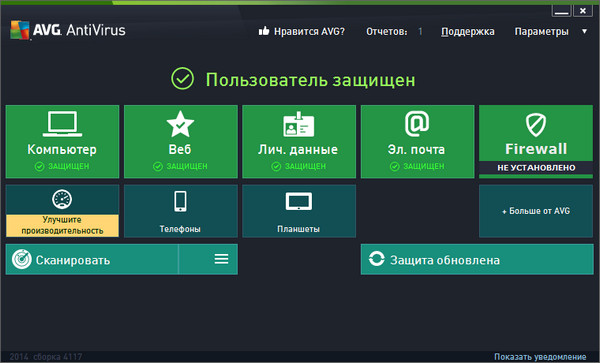This screenshot has height=363, width=600.
Task: Click Пользователь защищен status text
Action: pos(310,80)
